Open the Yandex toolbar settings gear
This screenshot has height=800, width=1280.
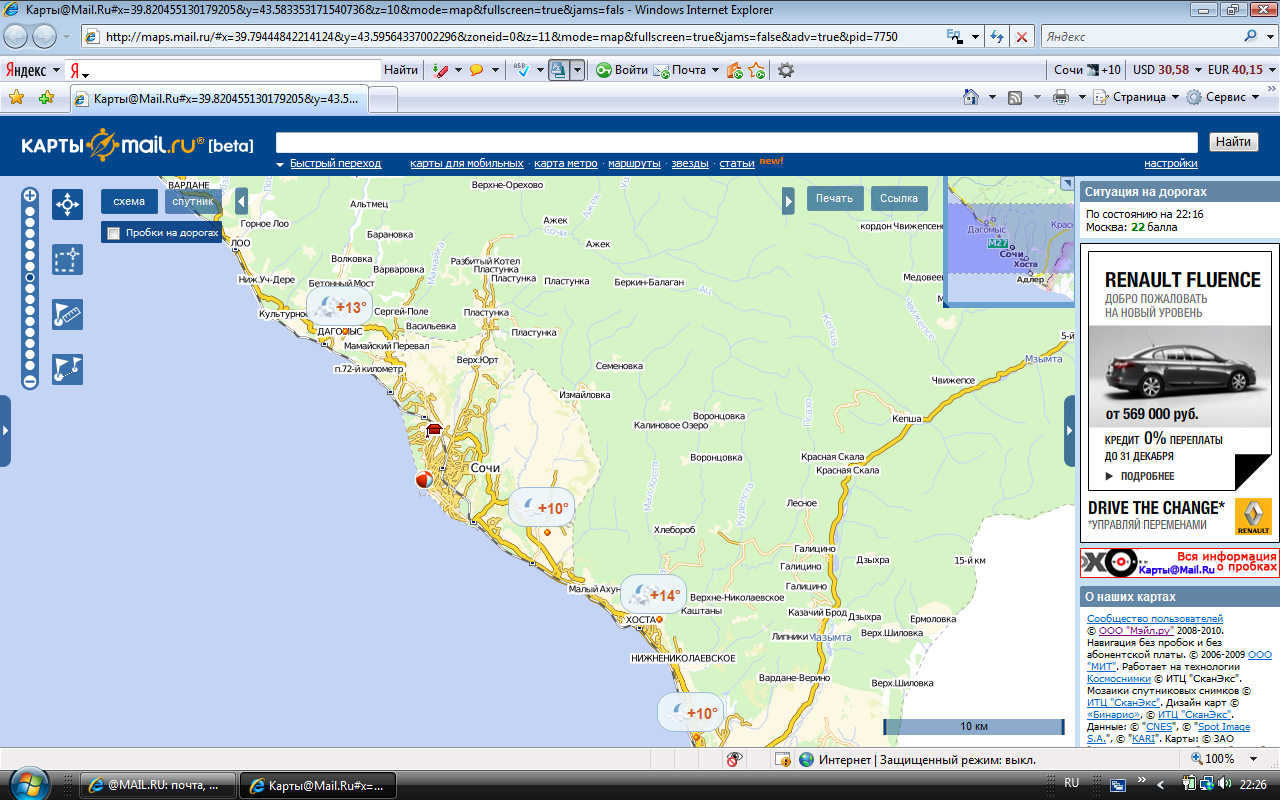[x=786, y=70]
